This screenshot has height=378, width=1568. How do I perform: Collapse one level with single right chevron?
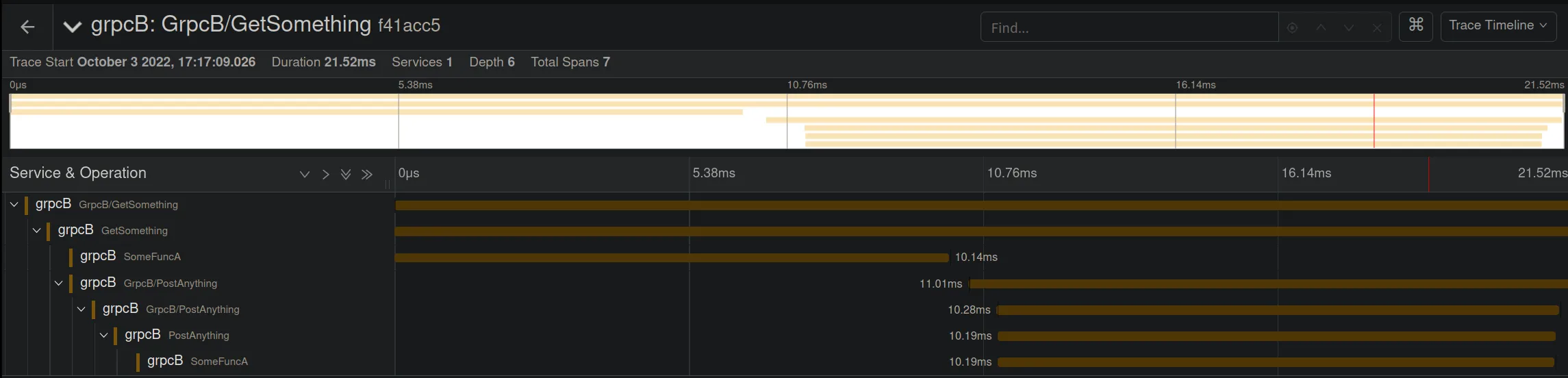pyautogui.click(x=326, y=175)
